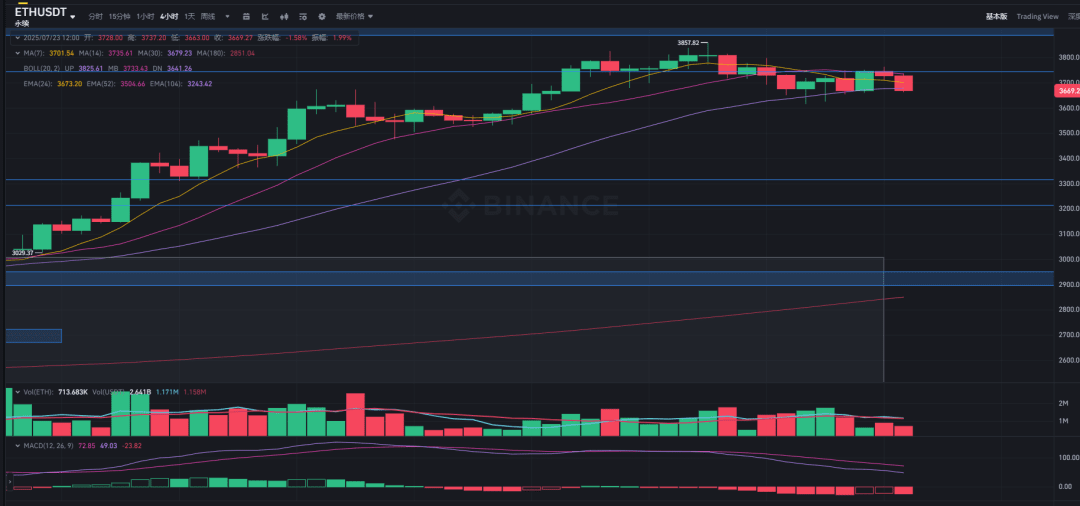Open the candlestick chart-type icon
The image size is (1080, 506).
[x=284, y=16]
